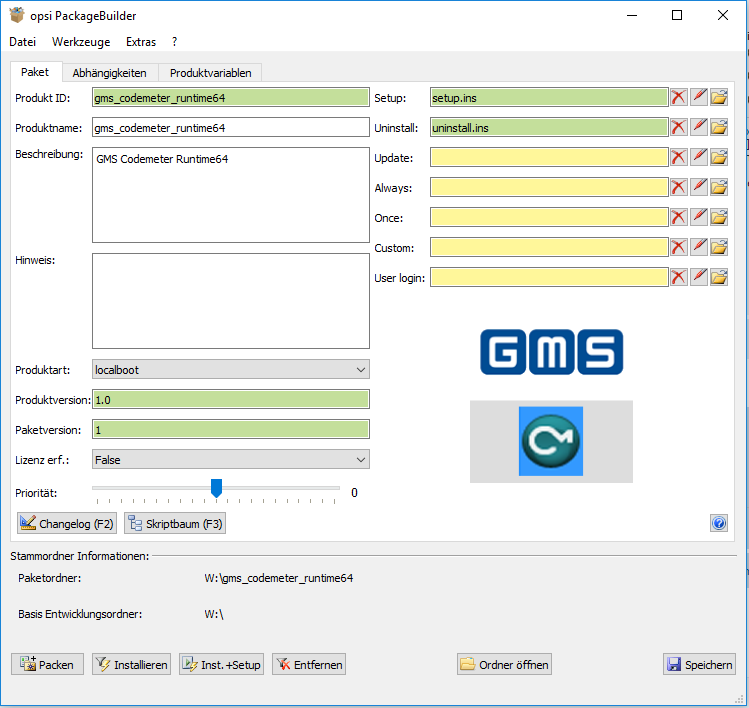Image resolution: width=749 pixels, height=708 pixels.
Task: Clear the User login script with red X
Action: 678,278
